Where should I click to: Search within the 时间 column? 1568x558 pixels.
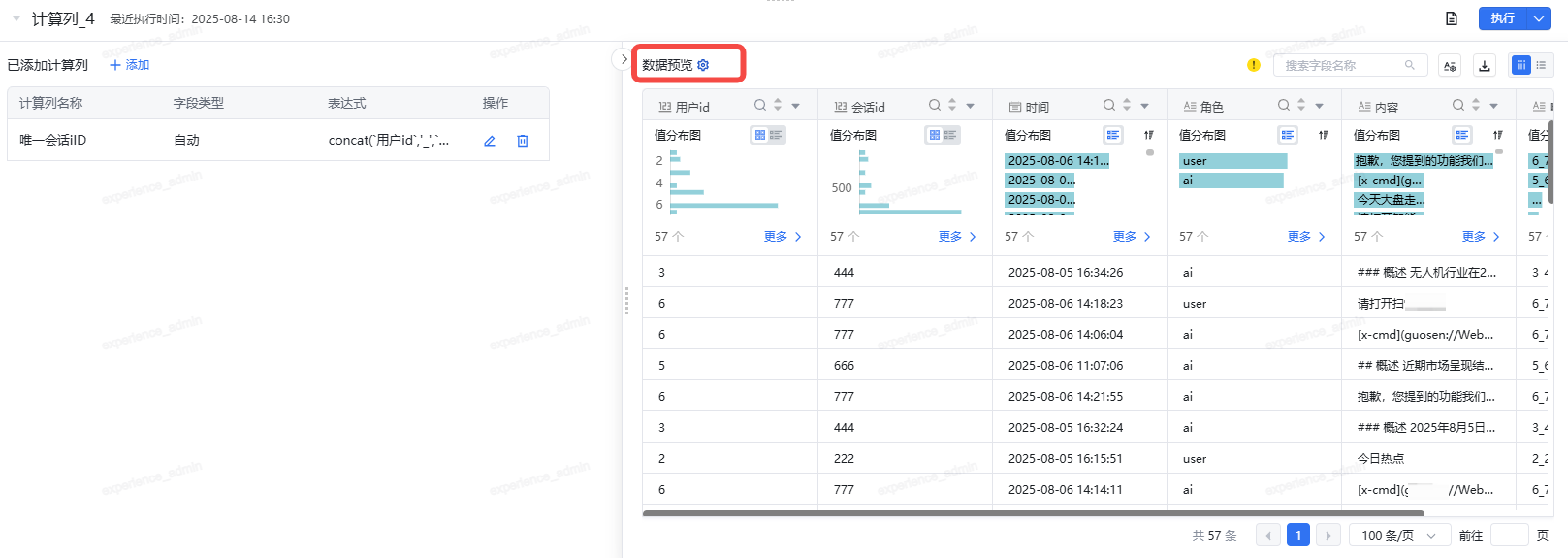[1109, 105]
